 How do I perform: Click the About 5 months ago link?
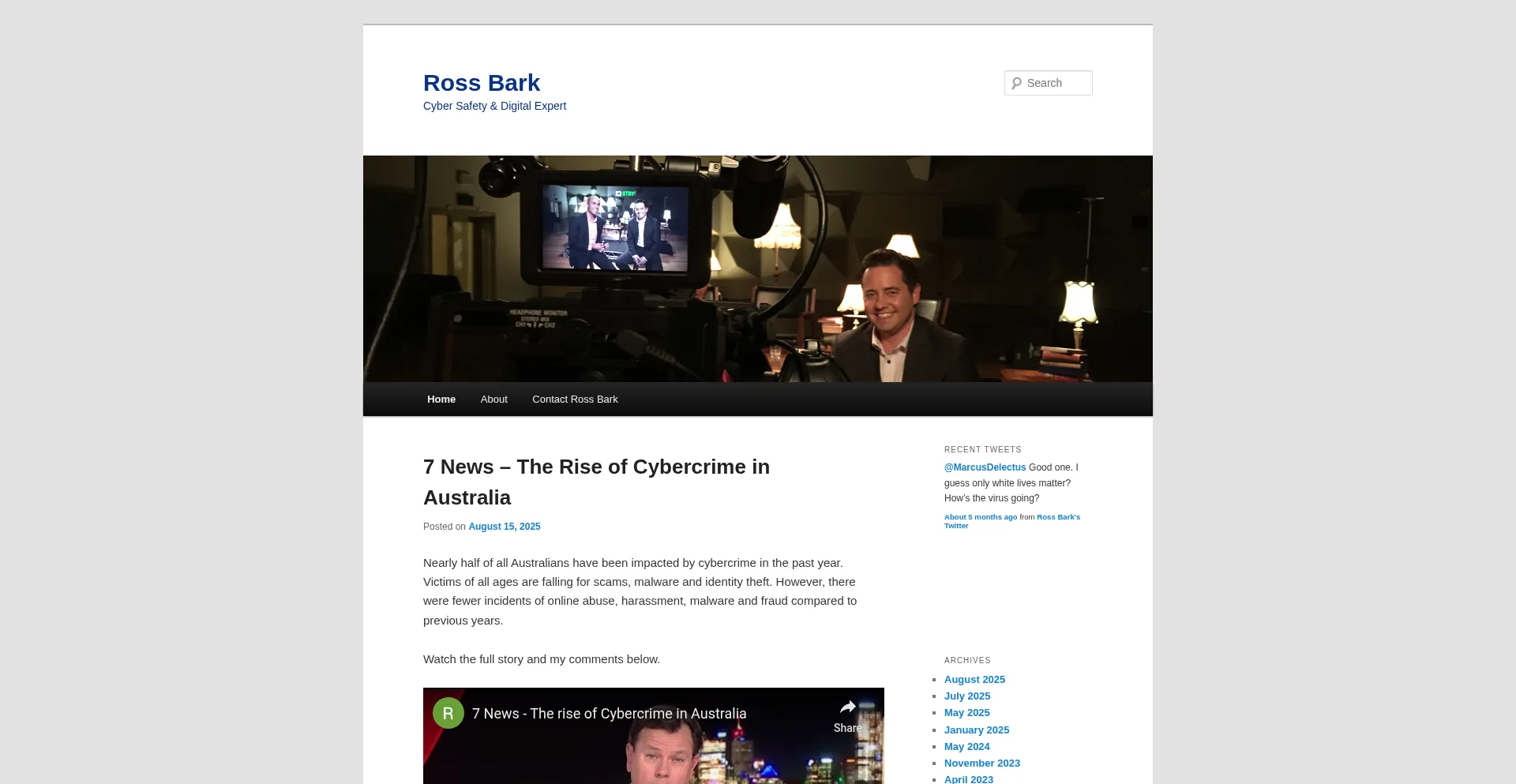981,517
